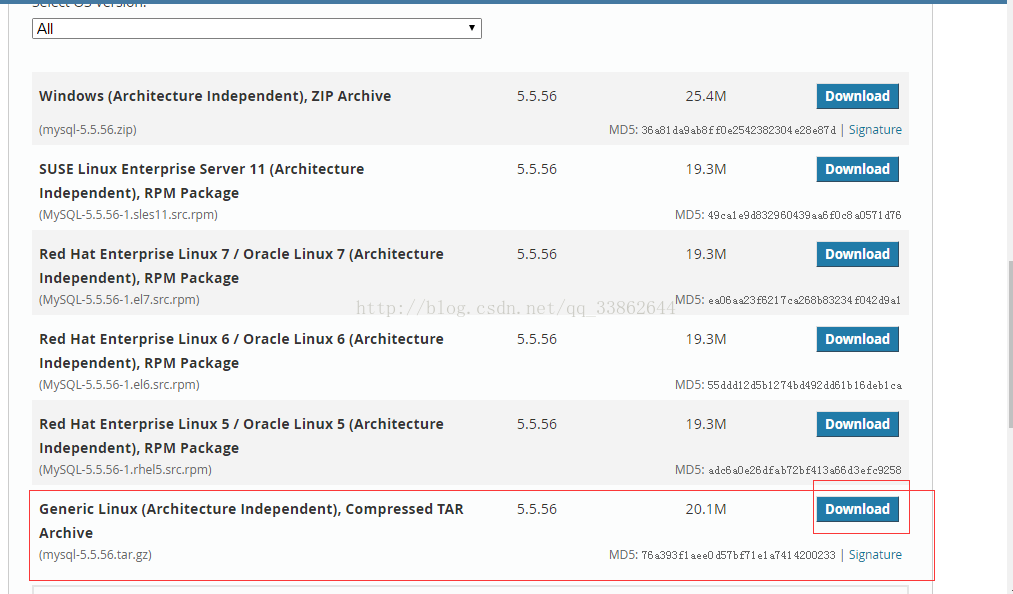Download SUSE Linux Enterprise Server 11 RPM

click(857, 169)
